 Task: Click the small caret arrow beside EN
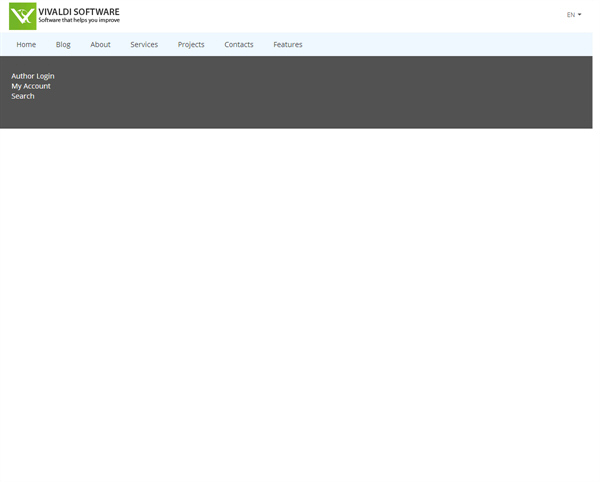(x=579, y=15)
